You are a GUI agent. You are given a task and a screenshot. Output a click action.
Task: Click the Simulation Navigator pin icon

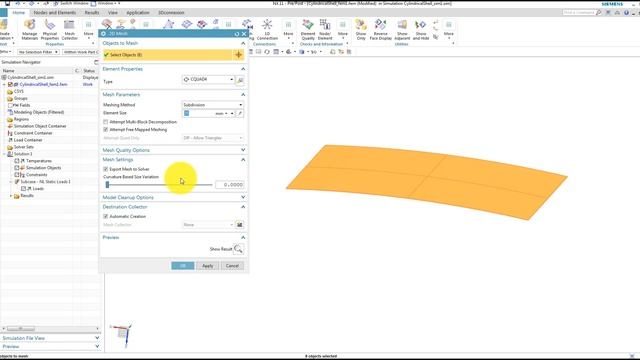pos(96,62)
